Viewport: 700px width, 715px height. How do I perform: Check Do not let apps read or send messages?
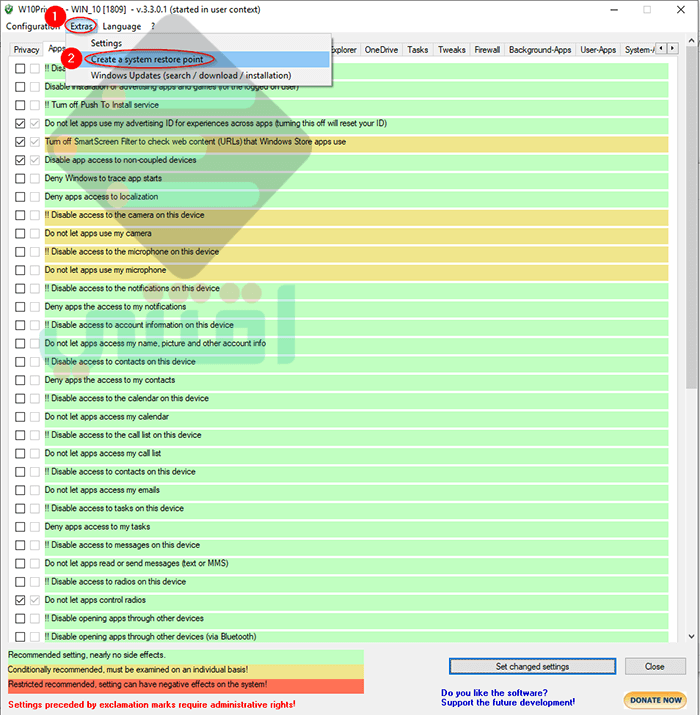[x=20, y=564]
